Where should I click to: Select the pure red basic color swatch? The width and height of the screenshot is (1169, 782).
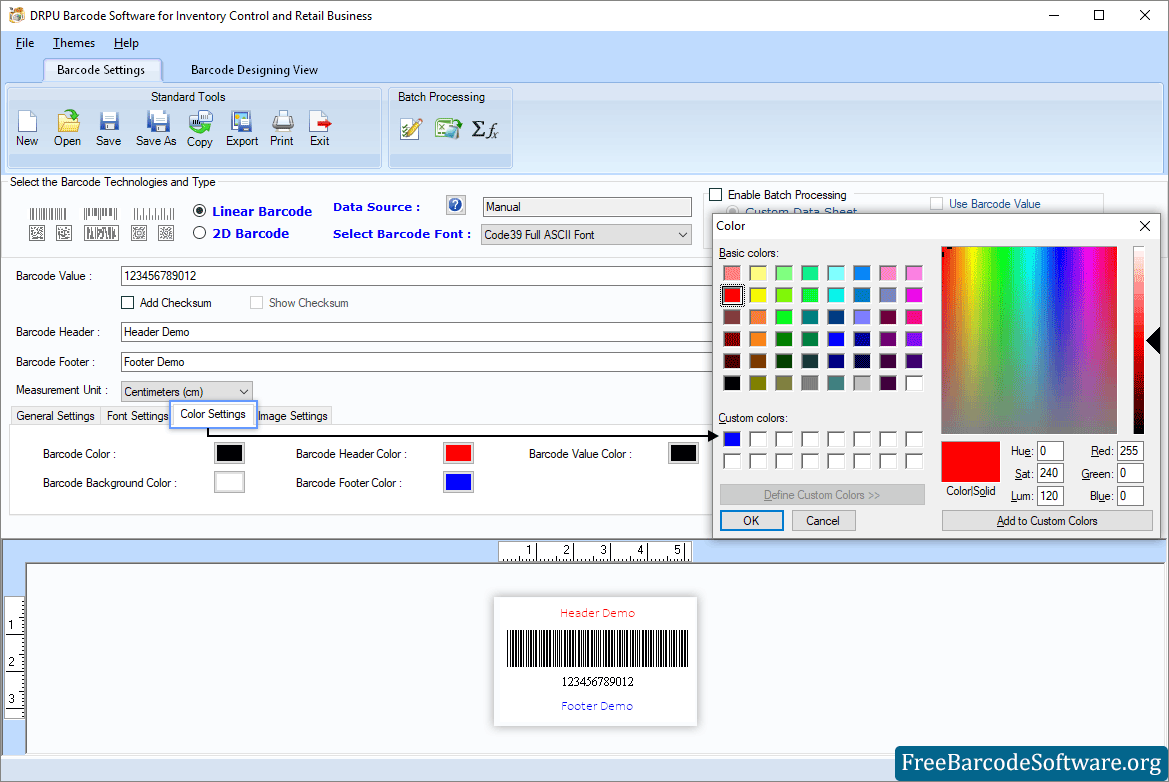[x=732, y=295]
